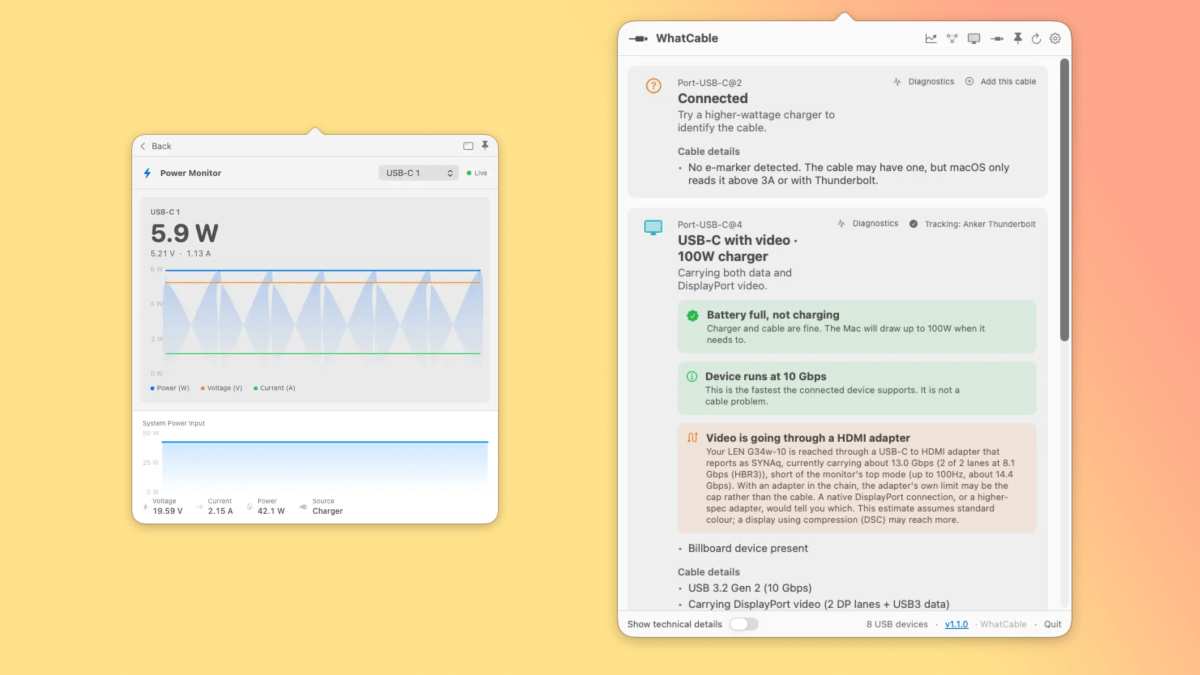The width and height of the screenshot is (1200, 675).
Task: Click the orange HDMI adapter warning icon
Action: coord(692,438)
